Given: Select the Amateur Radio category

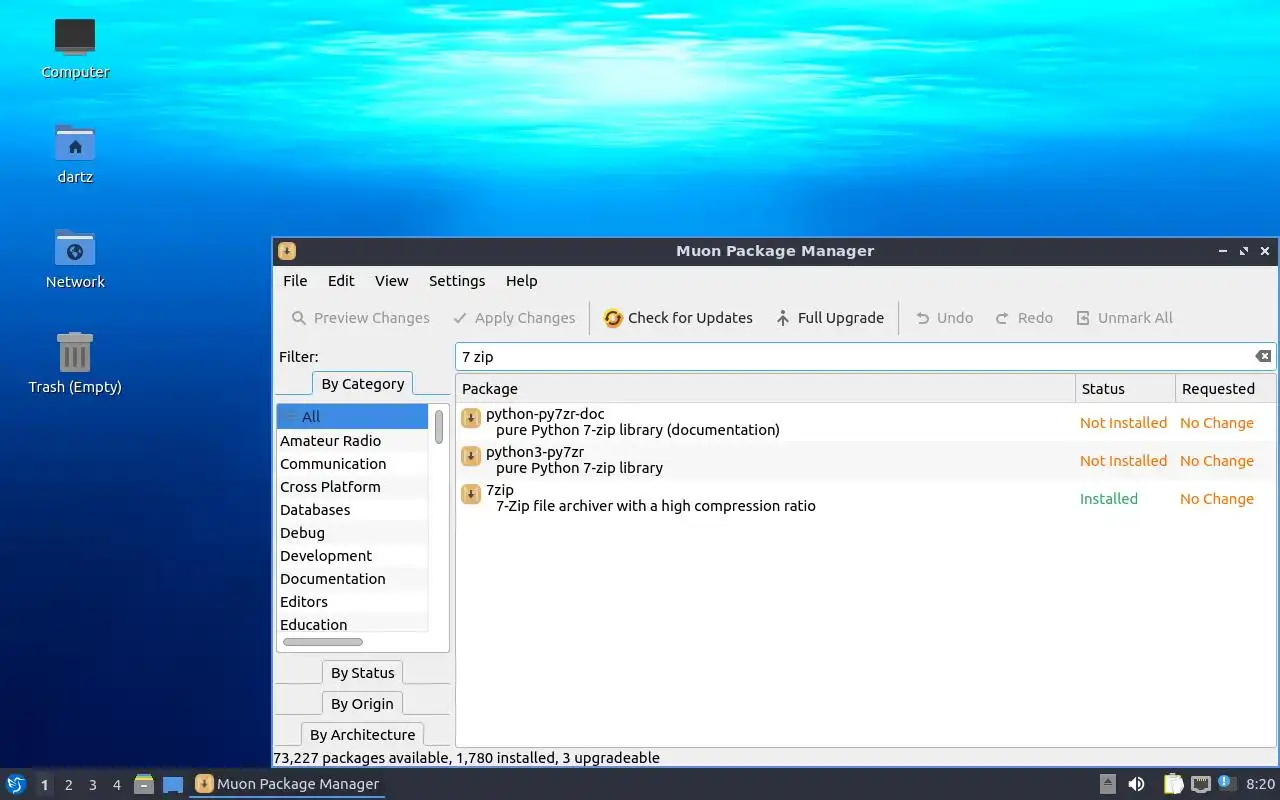Looking at the screenshot, I should (x=352, y=441).
